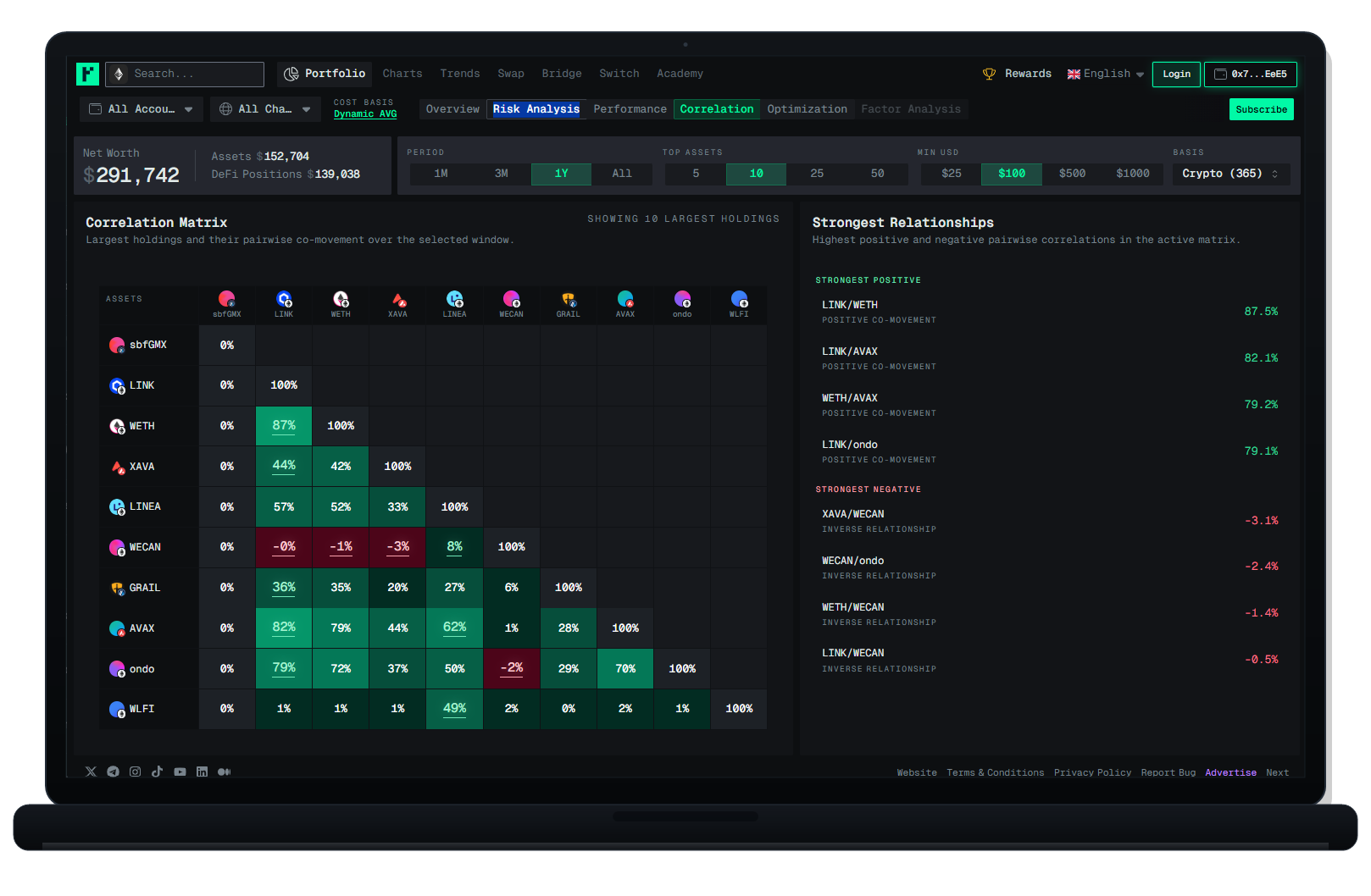Click the WLFI column header icon
Viewport: 1371px width, 896px height.
tap(739, 299)
